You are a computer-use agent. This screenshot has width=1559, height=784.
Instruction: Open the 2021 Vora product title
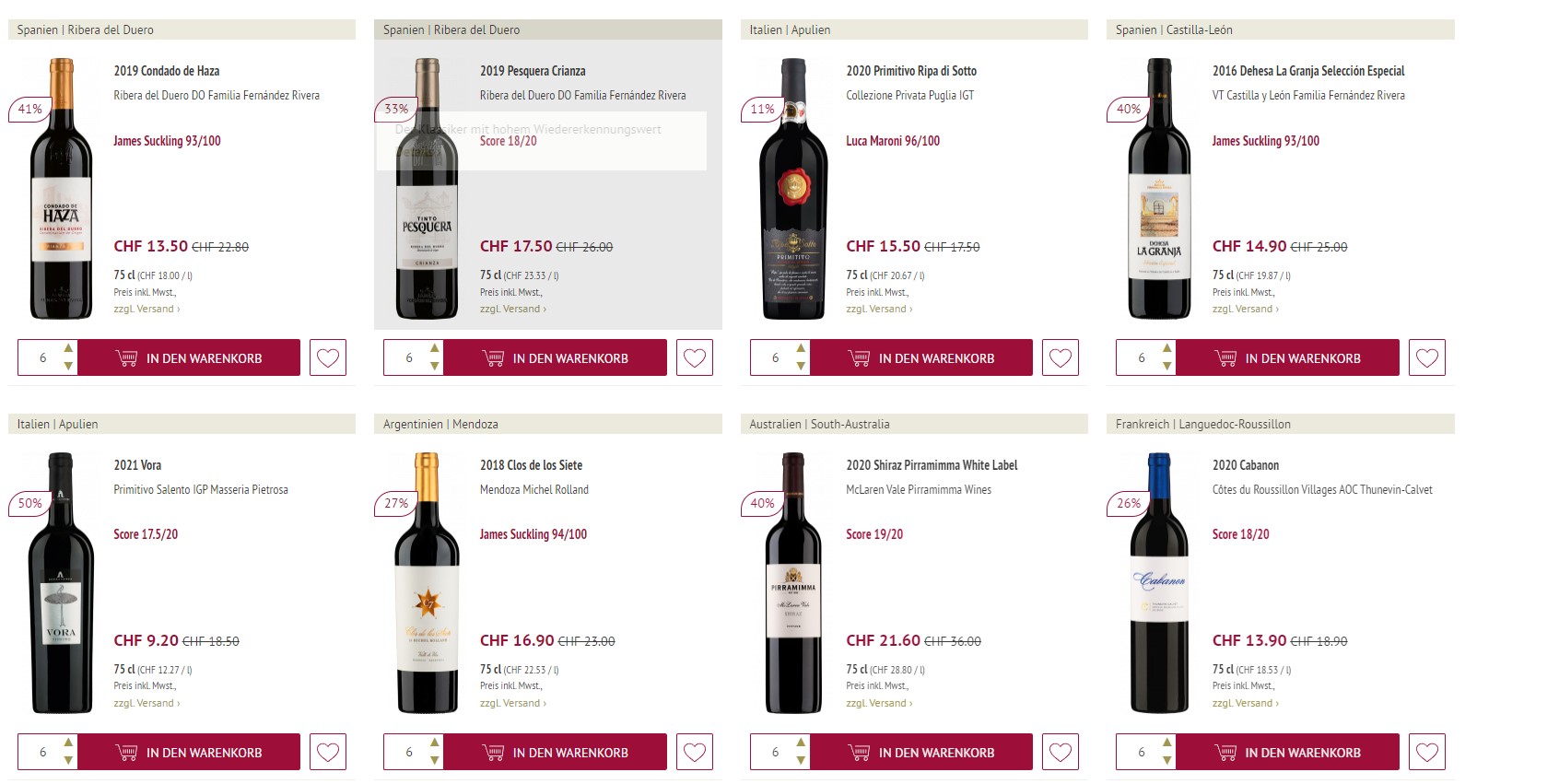[137, 465]
